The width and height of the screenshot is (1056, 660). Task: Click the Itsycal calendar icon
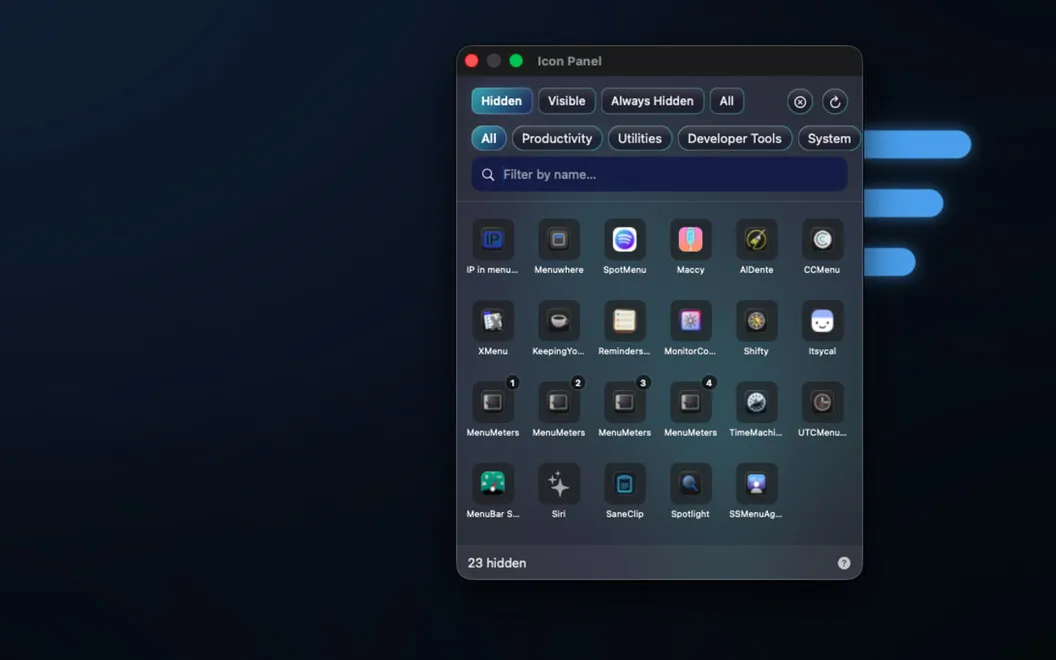(x=822, y=321)
